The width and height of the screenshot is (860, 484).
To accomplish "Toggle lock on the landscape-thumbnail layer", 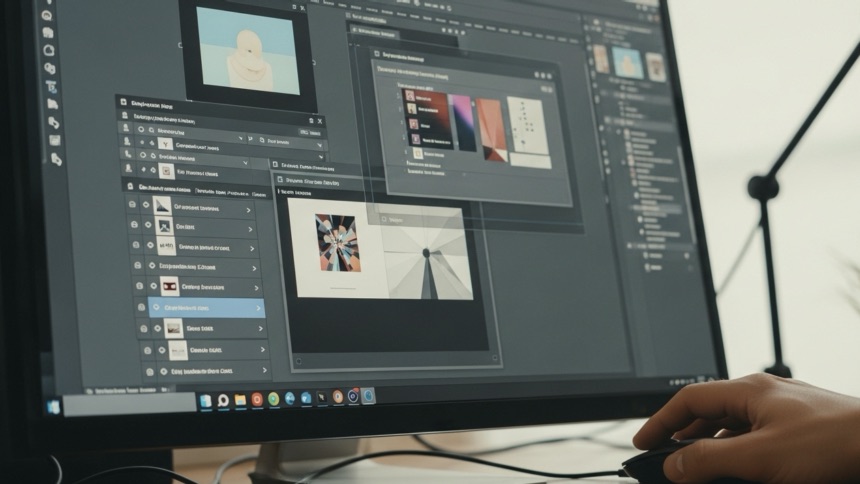I will (144, 329).
